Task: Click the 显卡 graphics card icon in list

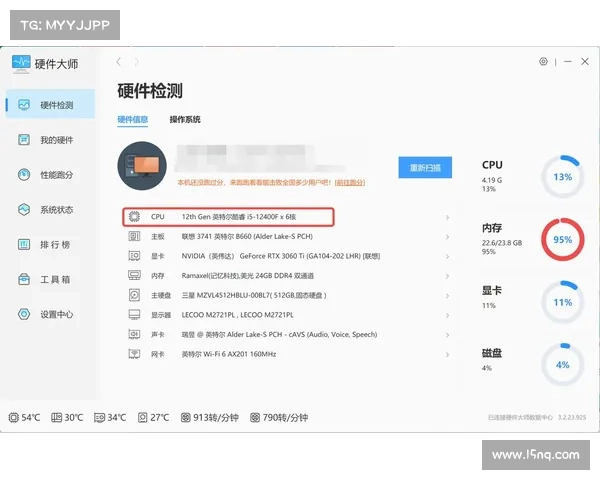Action: coord(134,256)
